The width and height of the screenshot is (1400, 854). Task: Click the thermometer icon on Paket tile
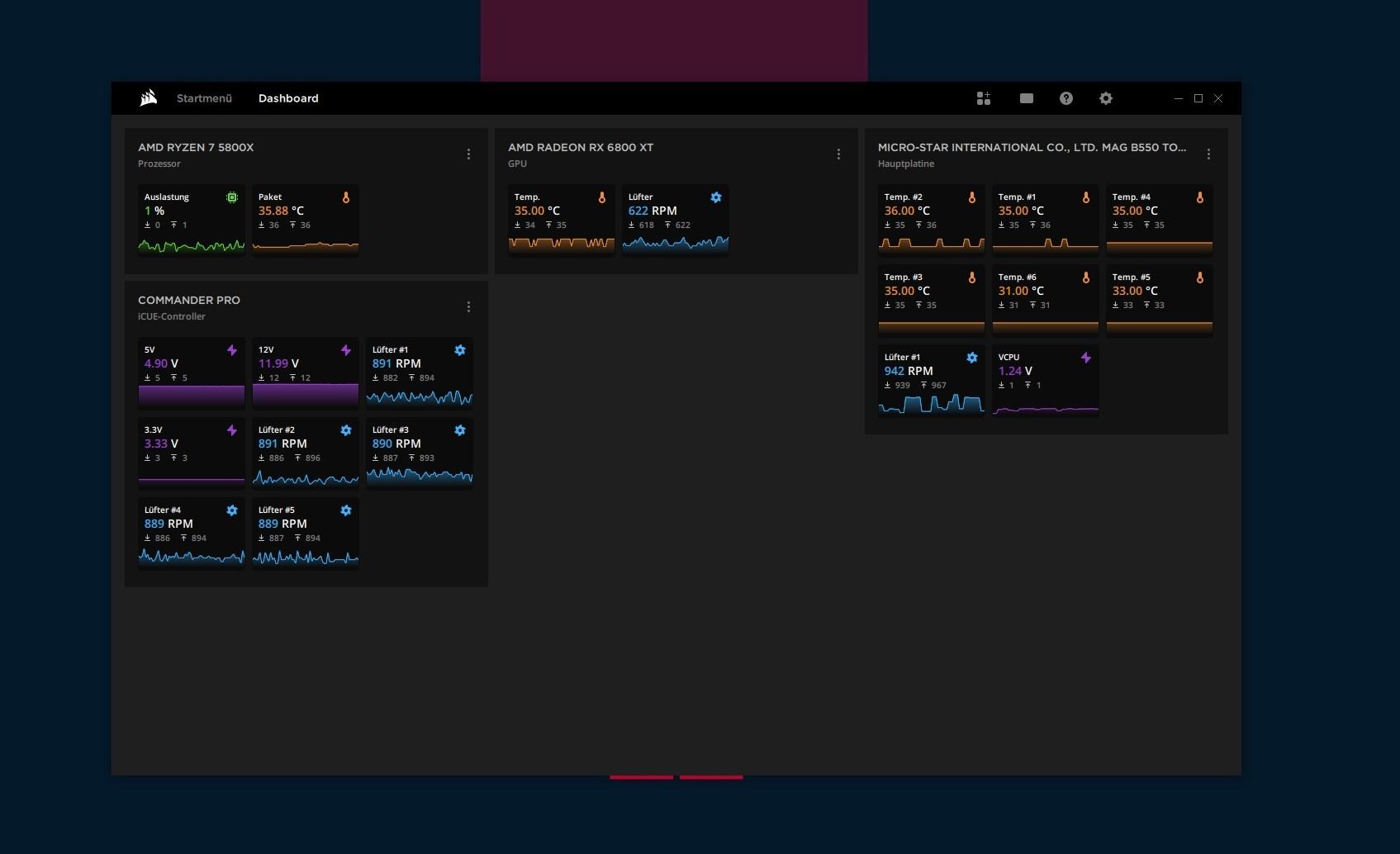pos(346,197)
